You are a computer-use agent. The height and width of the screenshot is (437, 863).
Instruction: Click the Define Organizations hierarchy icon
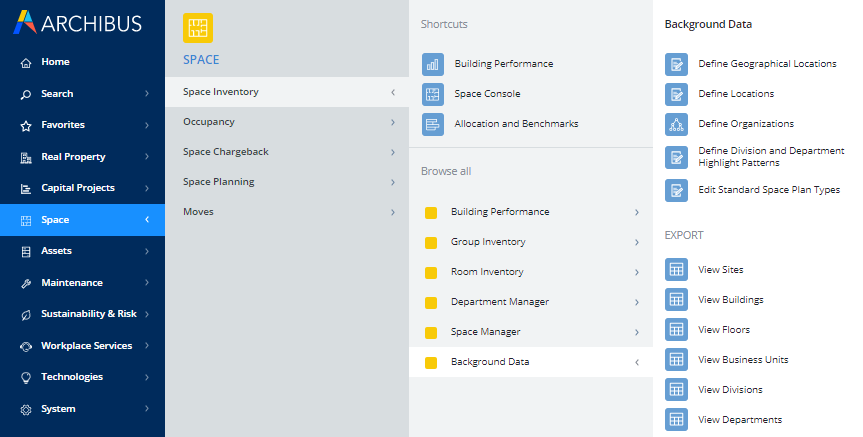pyautogui.click(x=676, y=124)
